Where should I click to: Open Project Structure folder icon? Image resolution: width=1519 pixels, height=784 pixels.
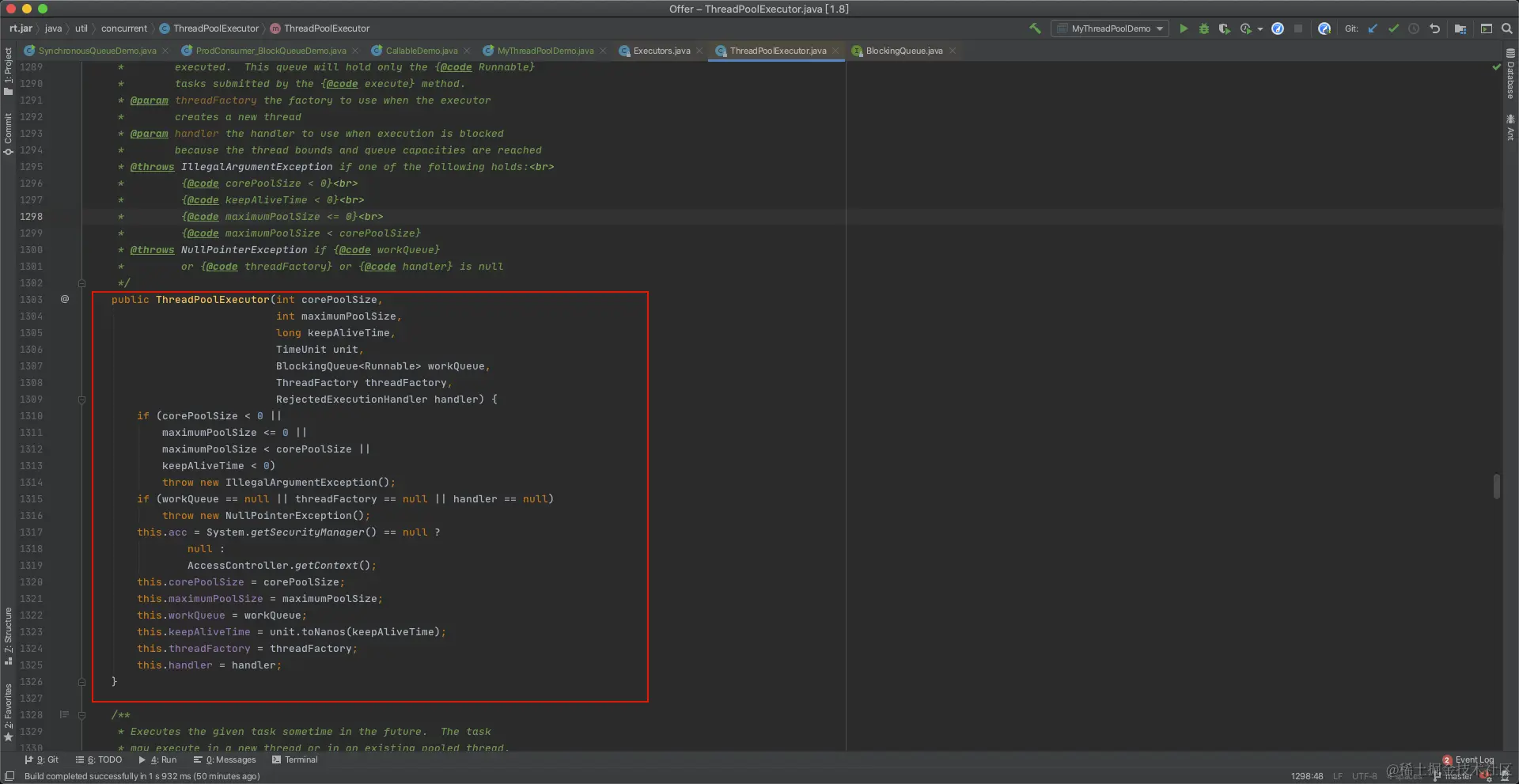pos(1460,28)
